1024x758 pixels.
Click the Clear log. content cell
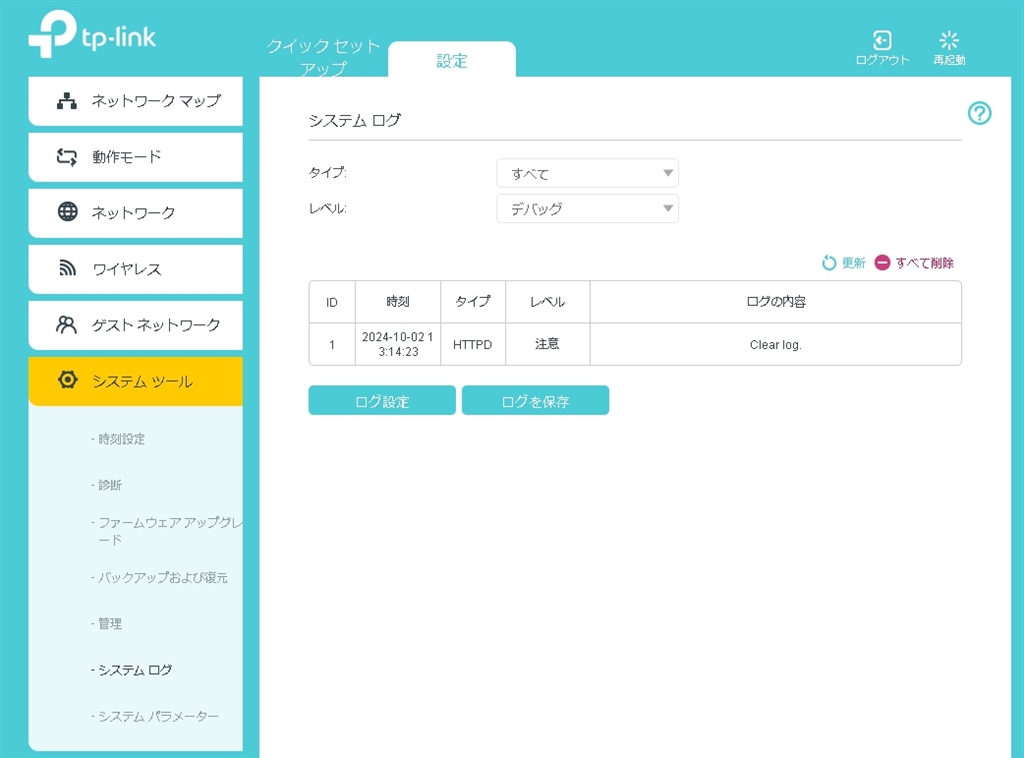pos(775,344)
